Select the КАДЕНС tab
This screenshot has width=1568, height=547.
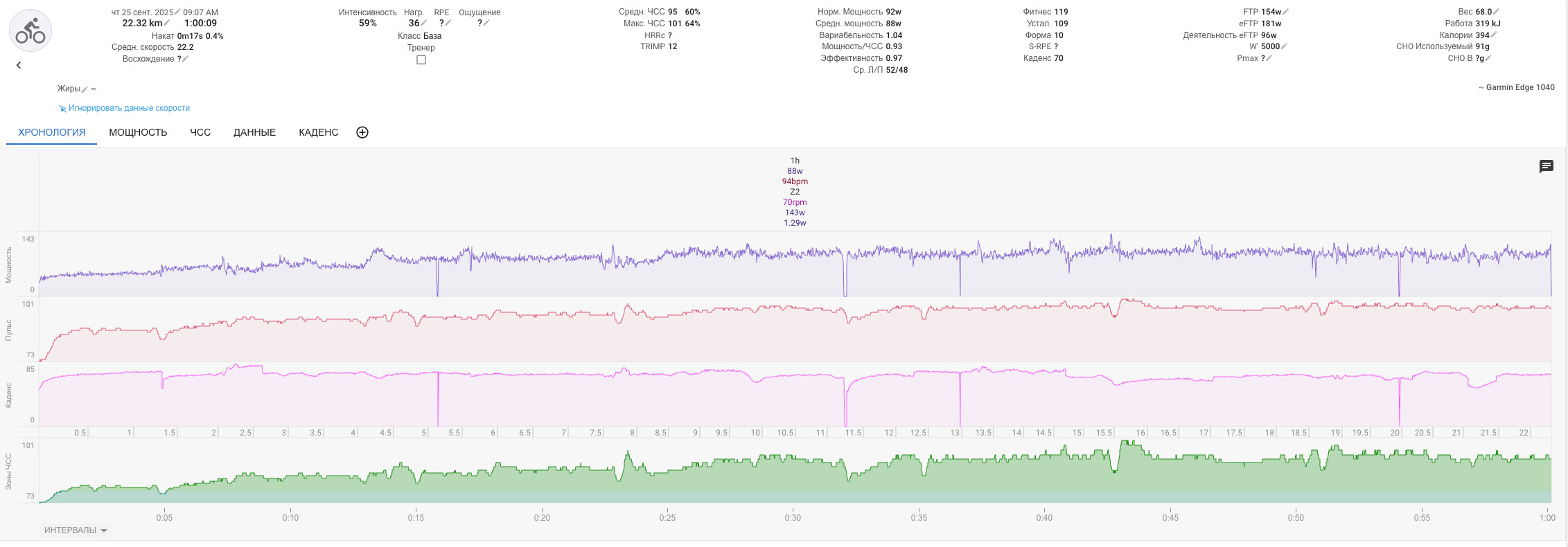(319, 132)
